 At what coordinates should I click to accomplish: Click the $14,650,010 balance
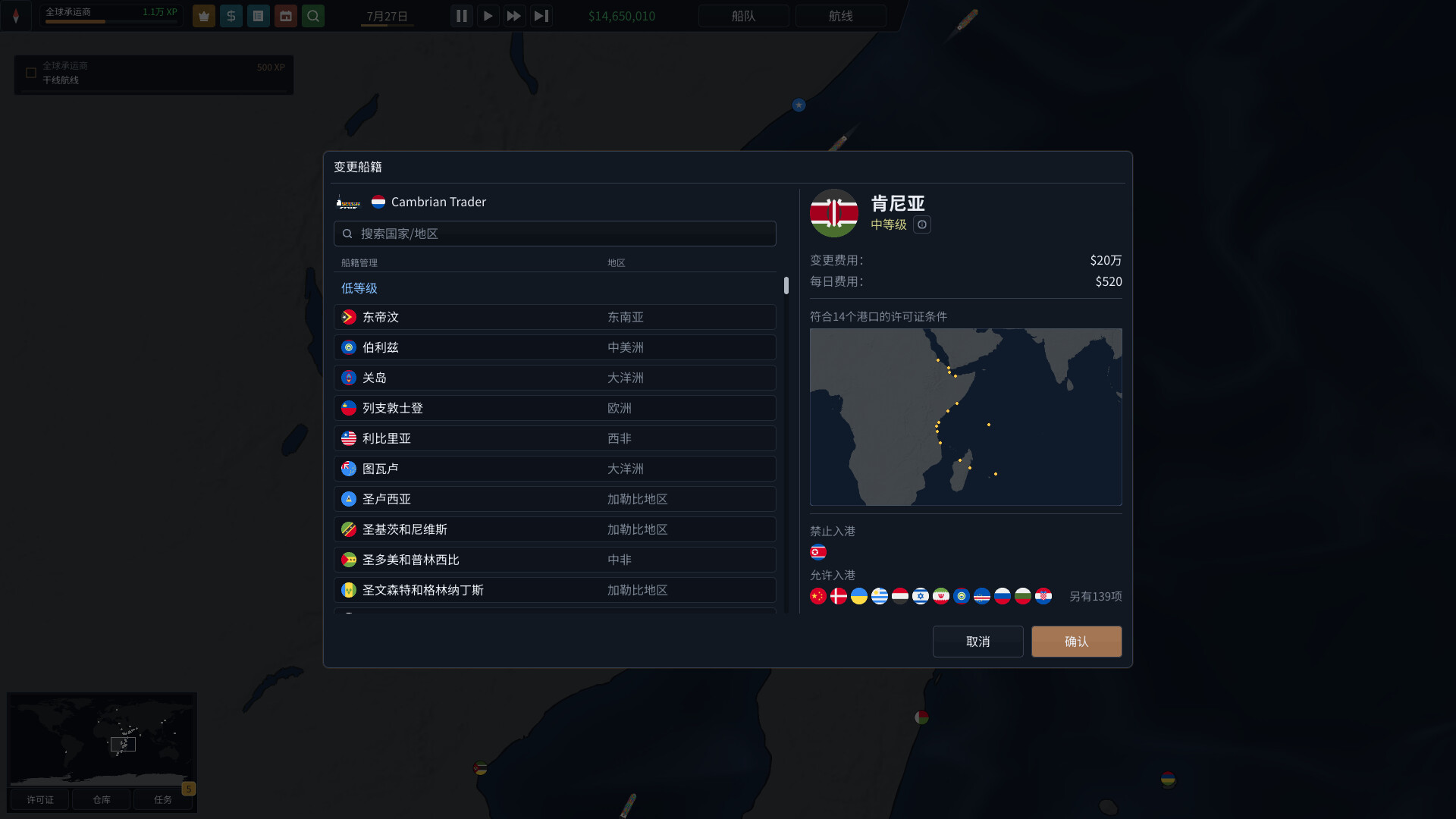coord(621,16)
